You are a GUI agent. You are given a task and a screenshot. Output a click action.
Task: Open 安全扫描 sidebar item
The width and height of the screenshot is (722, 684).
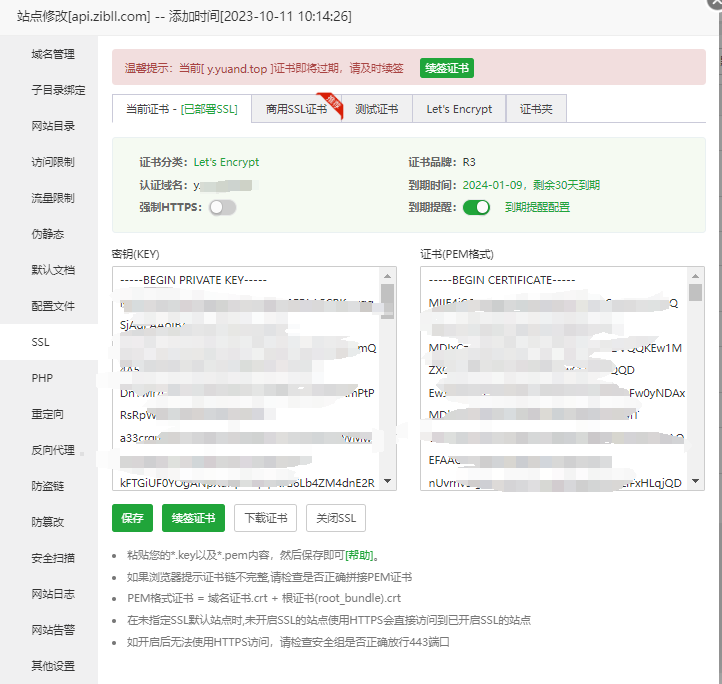tap(52, 558)
